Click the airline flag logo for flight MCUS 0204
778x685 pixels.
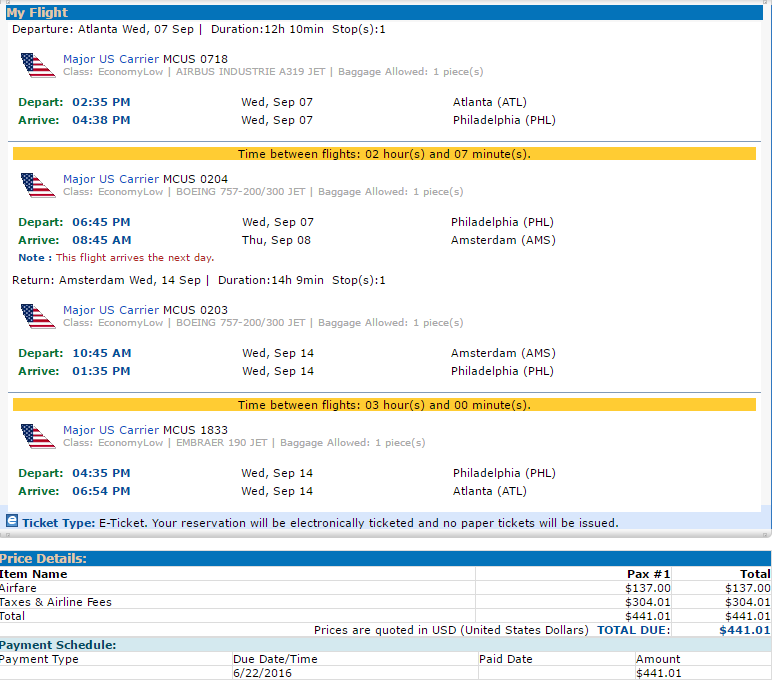pyautogui.click(x=38, y=186)
